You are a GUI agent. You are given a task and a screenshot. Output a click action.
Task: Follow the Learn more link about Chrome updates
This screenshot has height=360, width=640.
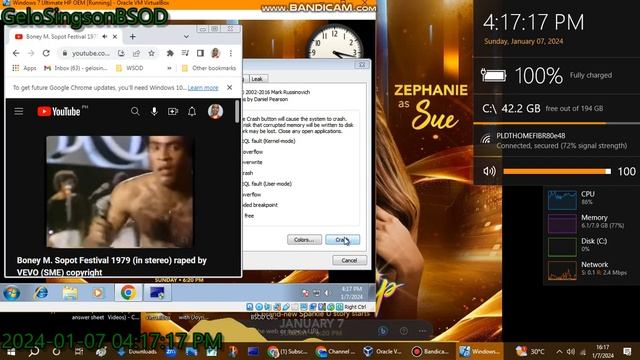point(203,88)
